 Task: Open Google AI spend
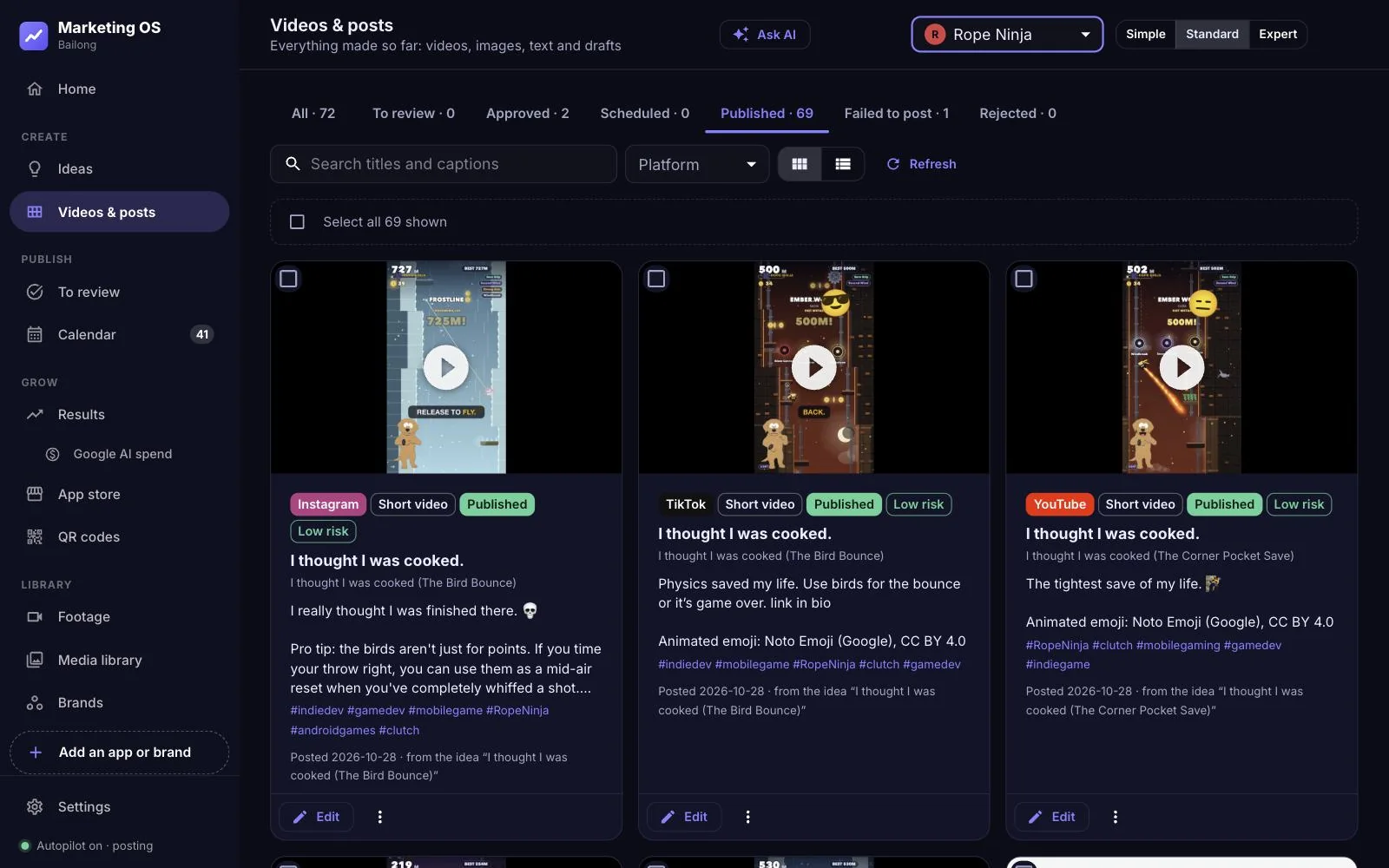click(122, 454)
